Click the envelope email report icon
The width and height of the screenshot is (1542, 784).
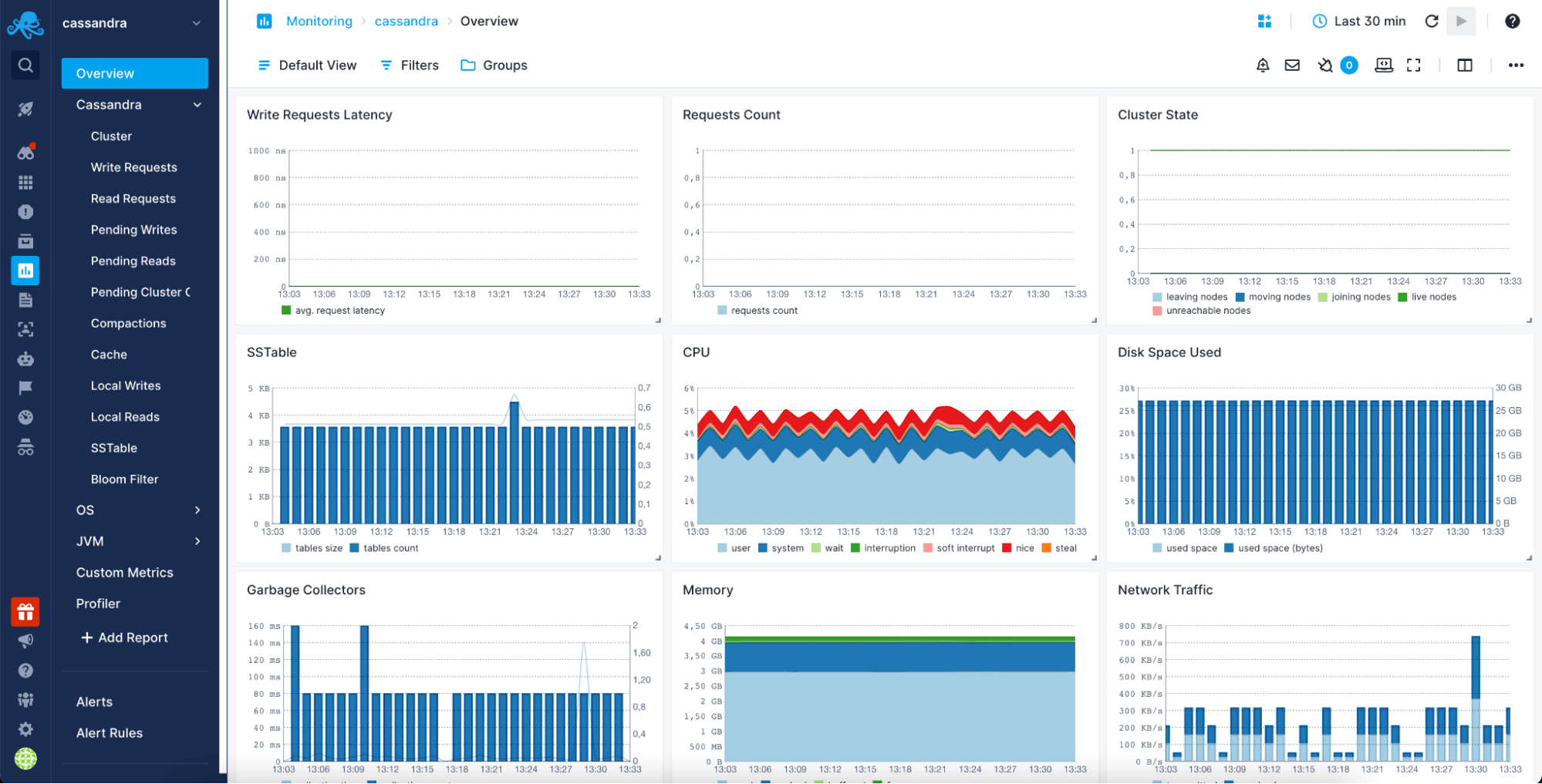(1292, 66)
